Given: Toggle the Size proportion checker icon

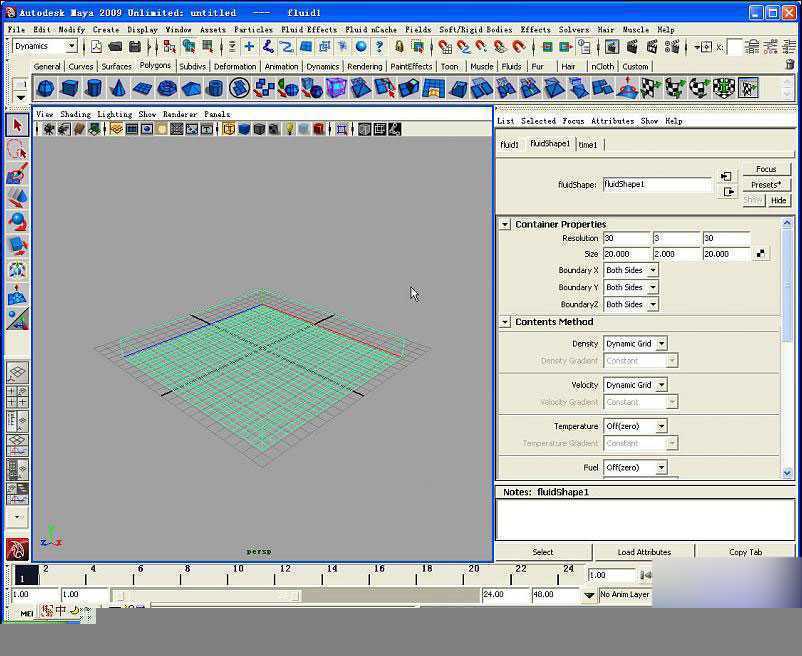Looking at the screenshot, I should click(761, 254).
